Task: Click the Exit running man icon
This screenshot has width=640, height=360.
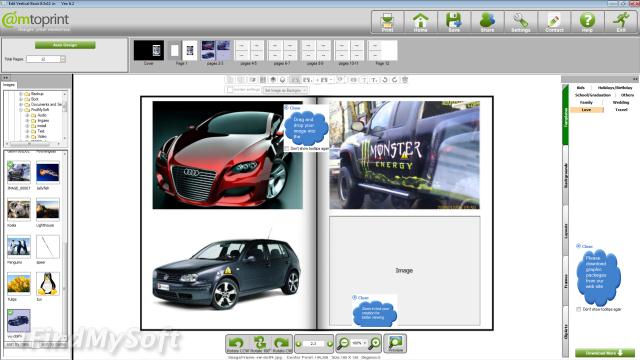Action: (621, 22)
